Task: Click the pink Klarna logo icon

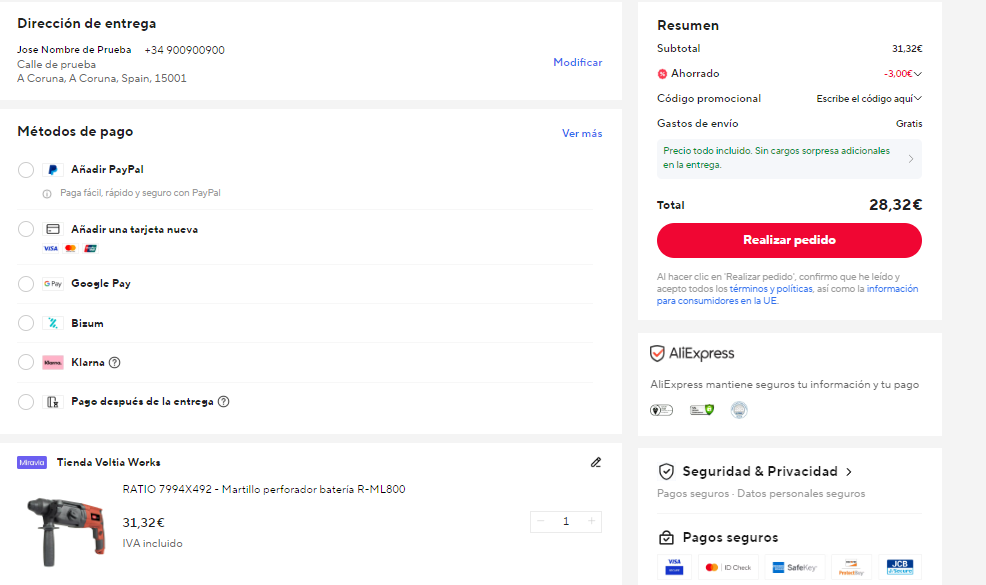Action: click(53, 362)
